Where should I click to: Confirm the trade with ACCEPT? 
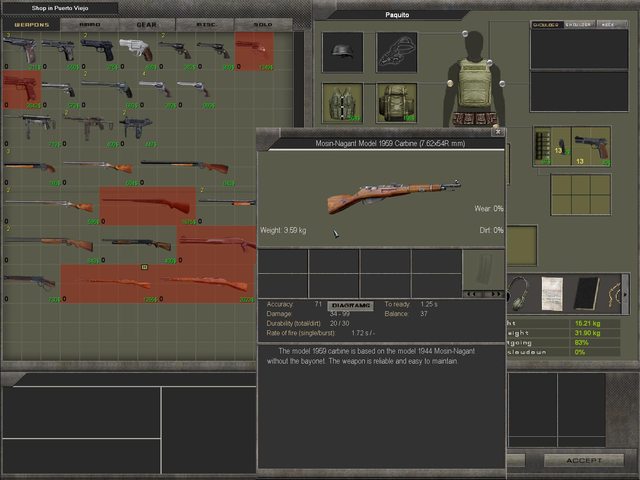coord(584,460)
